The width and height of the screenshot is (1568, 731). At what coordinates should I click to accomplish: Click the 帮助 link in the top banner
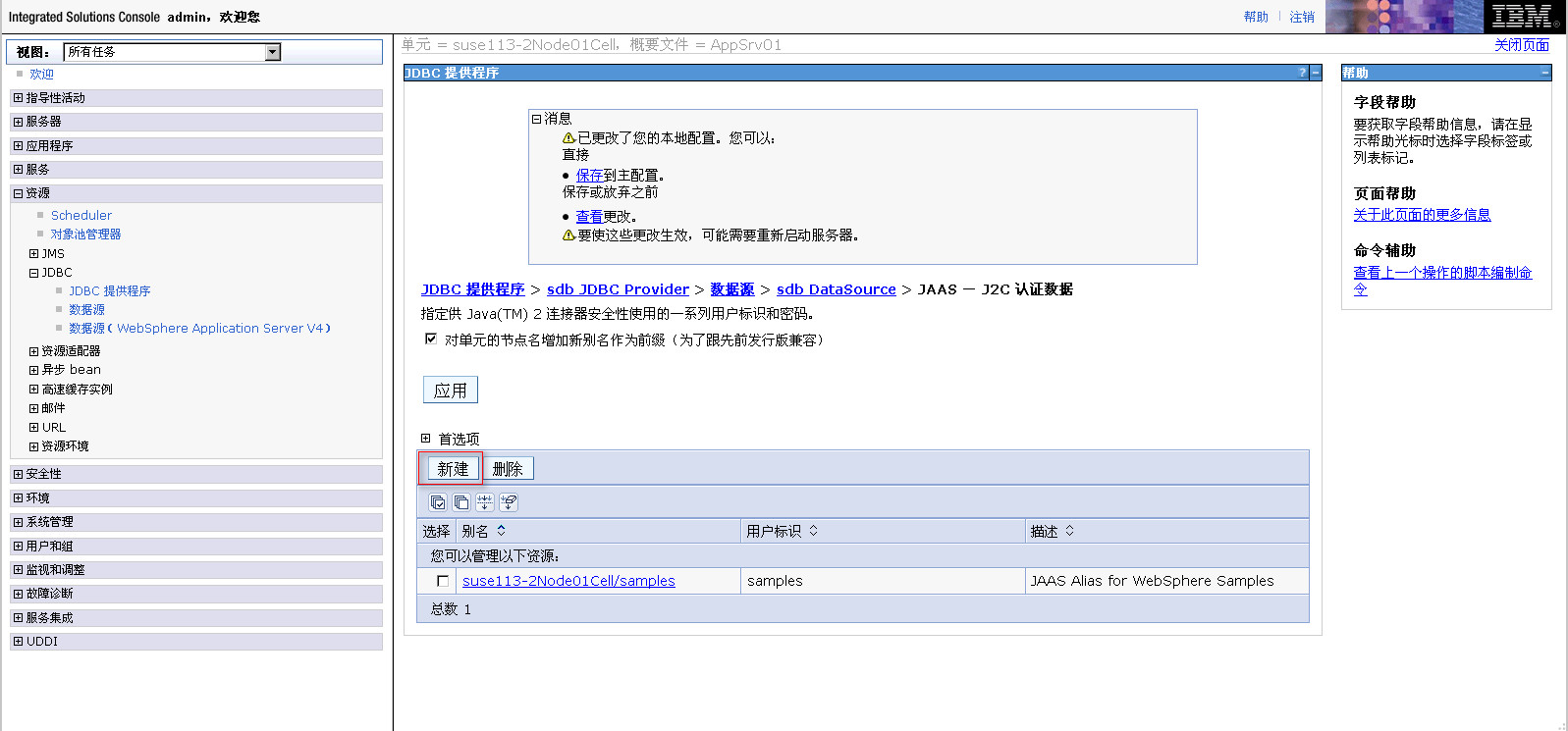1256,18
